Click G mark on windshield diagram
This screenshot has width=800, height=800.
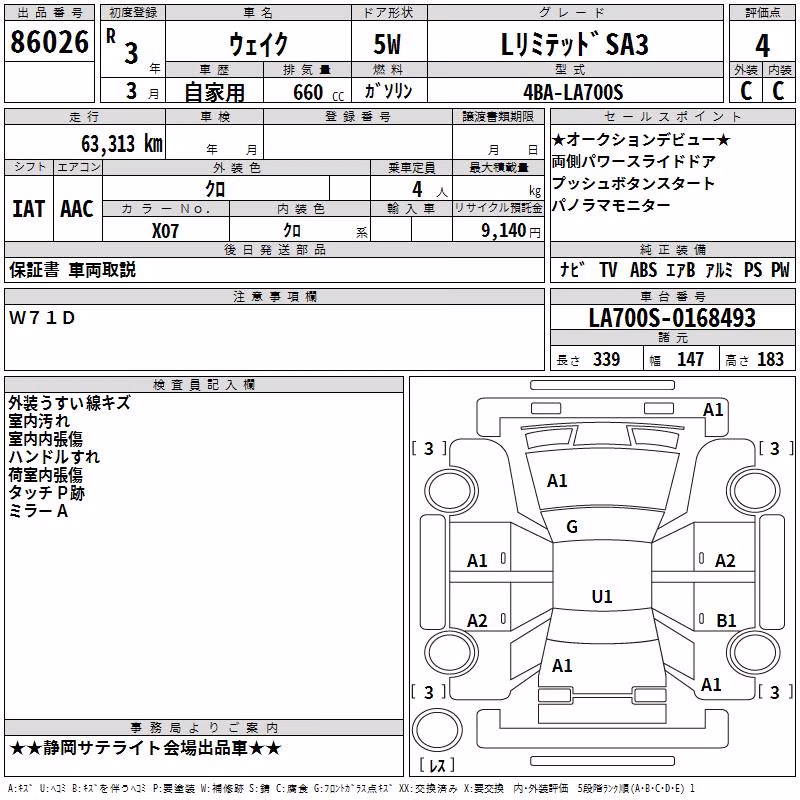(x=572, y=527)
